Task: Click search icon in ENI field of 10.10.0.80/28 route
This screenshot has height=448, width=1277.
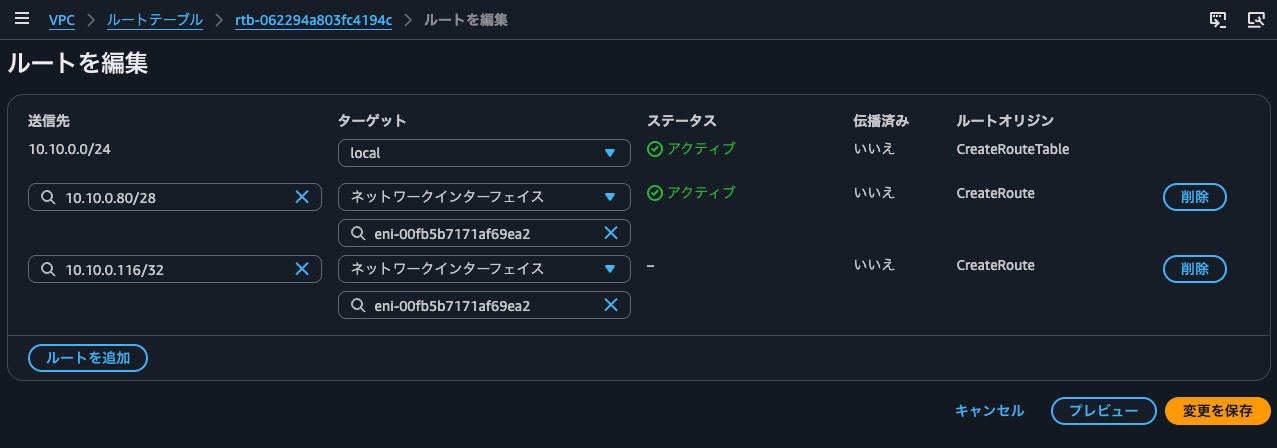Action: click(x=357, y=234)
